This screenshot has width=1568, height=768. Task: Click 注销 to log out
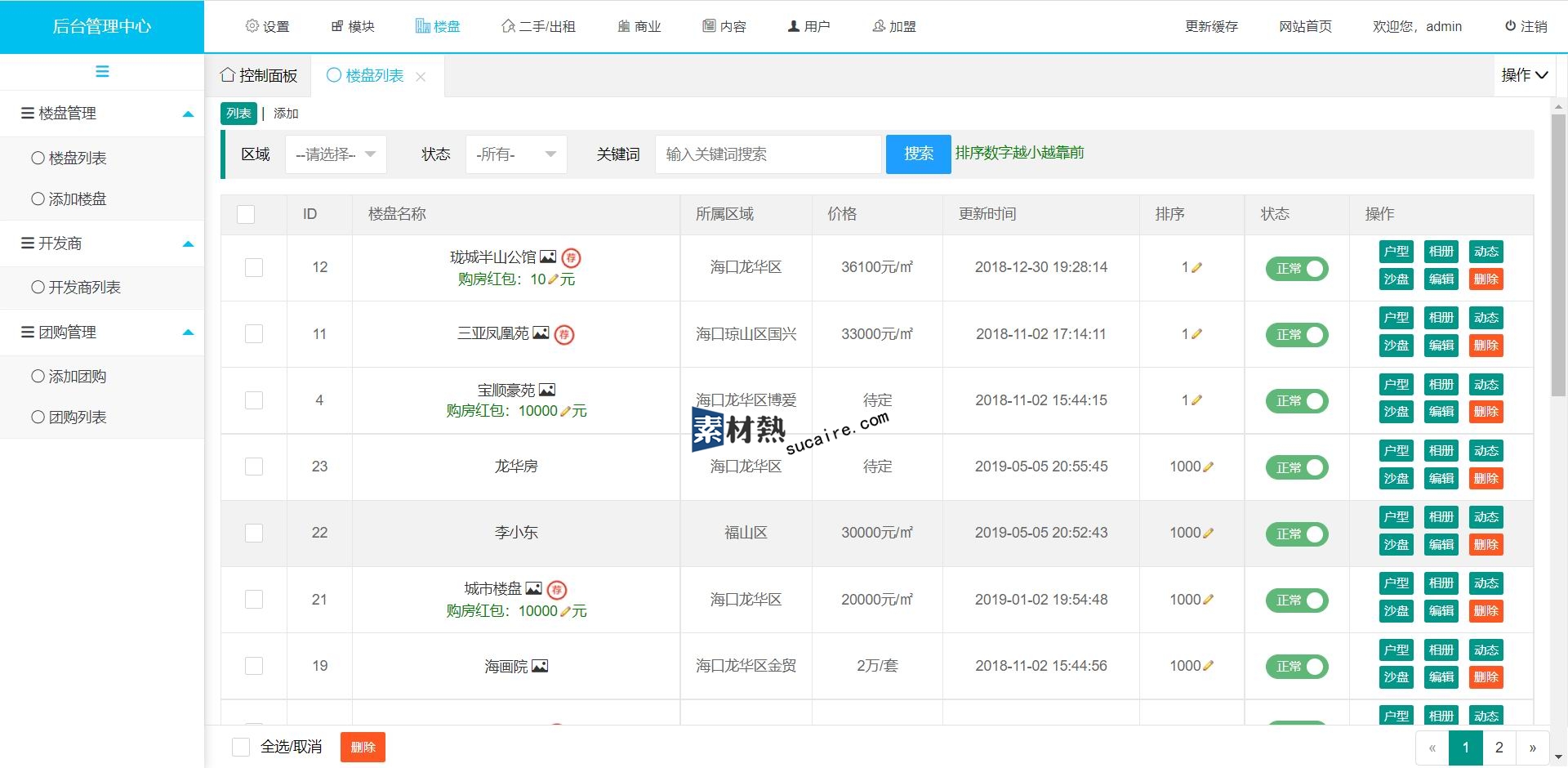tap(1526, 26)
